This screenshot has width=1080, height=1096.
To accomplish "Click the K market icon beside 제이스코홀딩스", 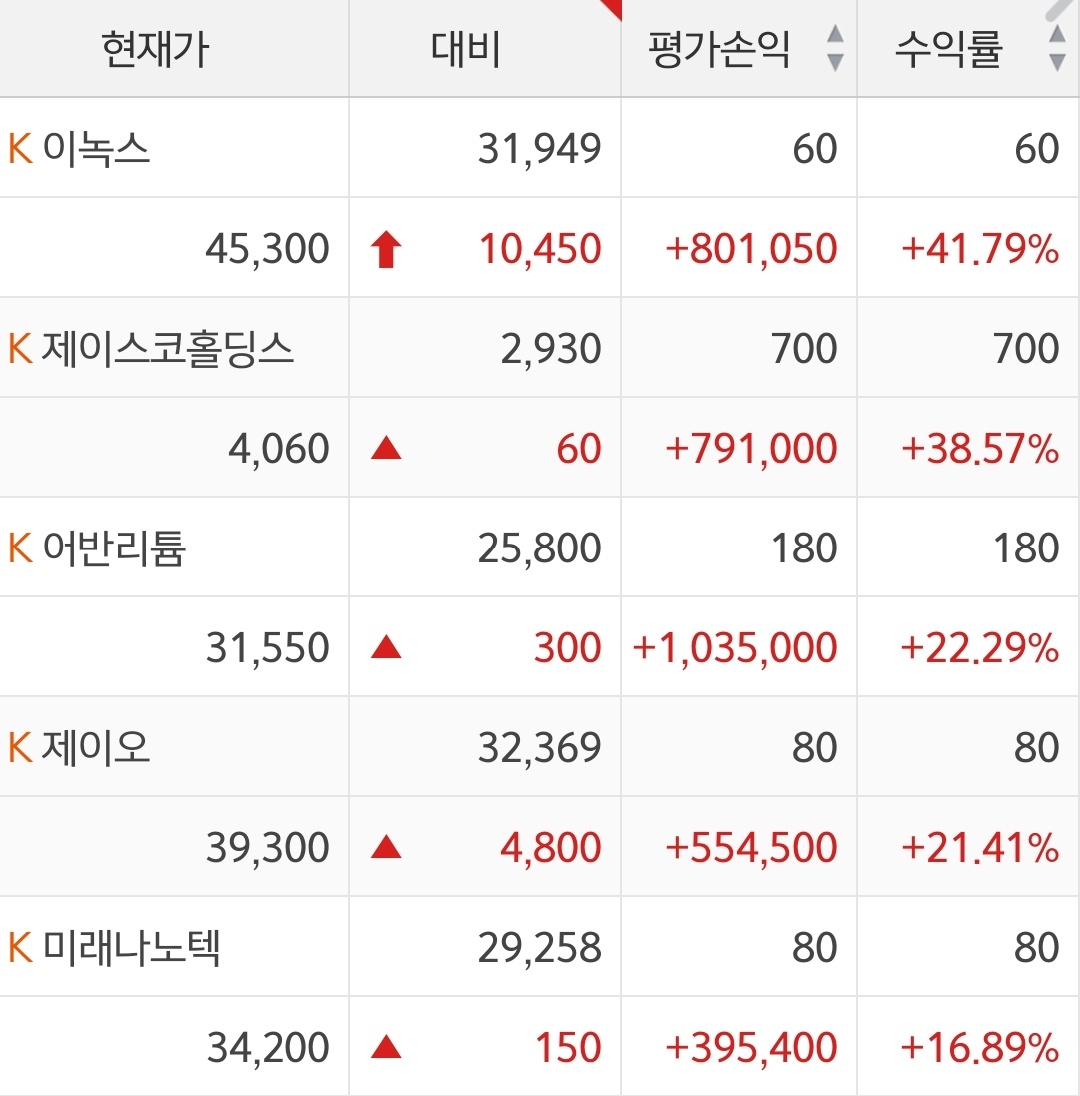I will tap(20, 349).
